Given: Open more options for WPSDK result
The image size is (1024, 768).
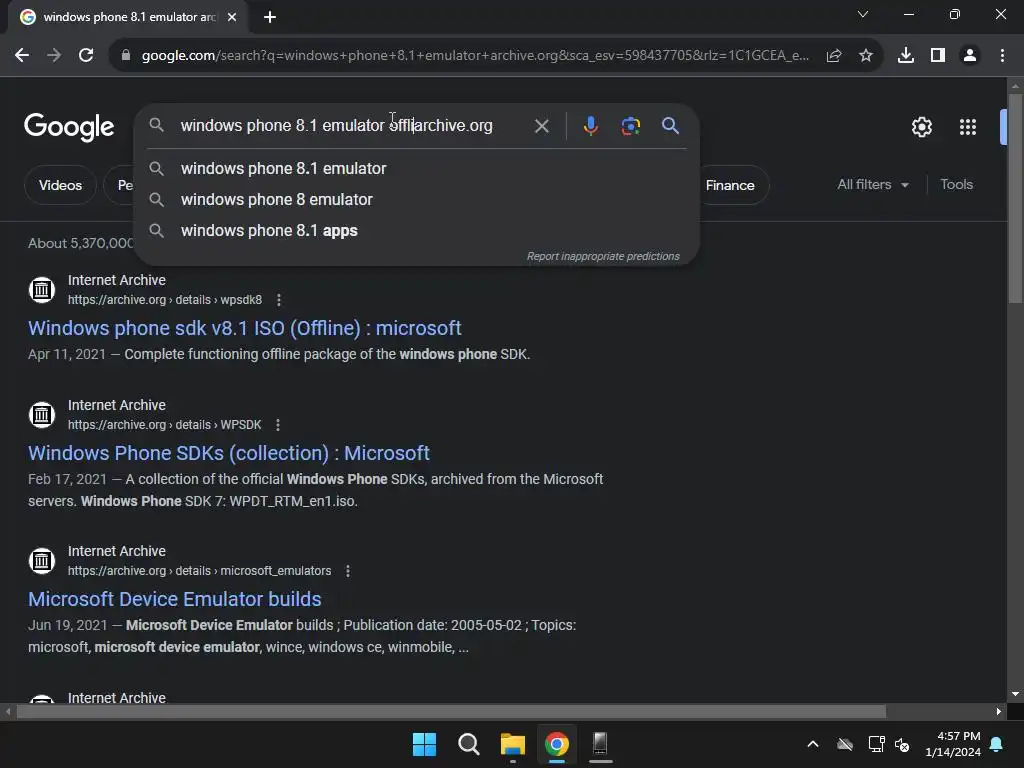Looking at the screenshot, I should pyautogui.click(x=278, y=425).
